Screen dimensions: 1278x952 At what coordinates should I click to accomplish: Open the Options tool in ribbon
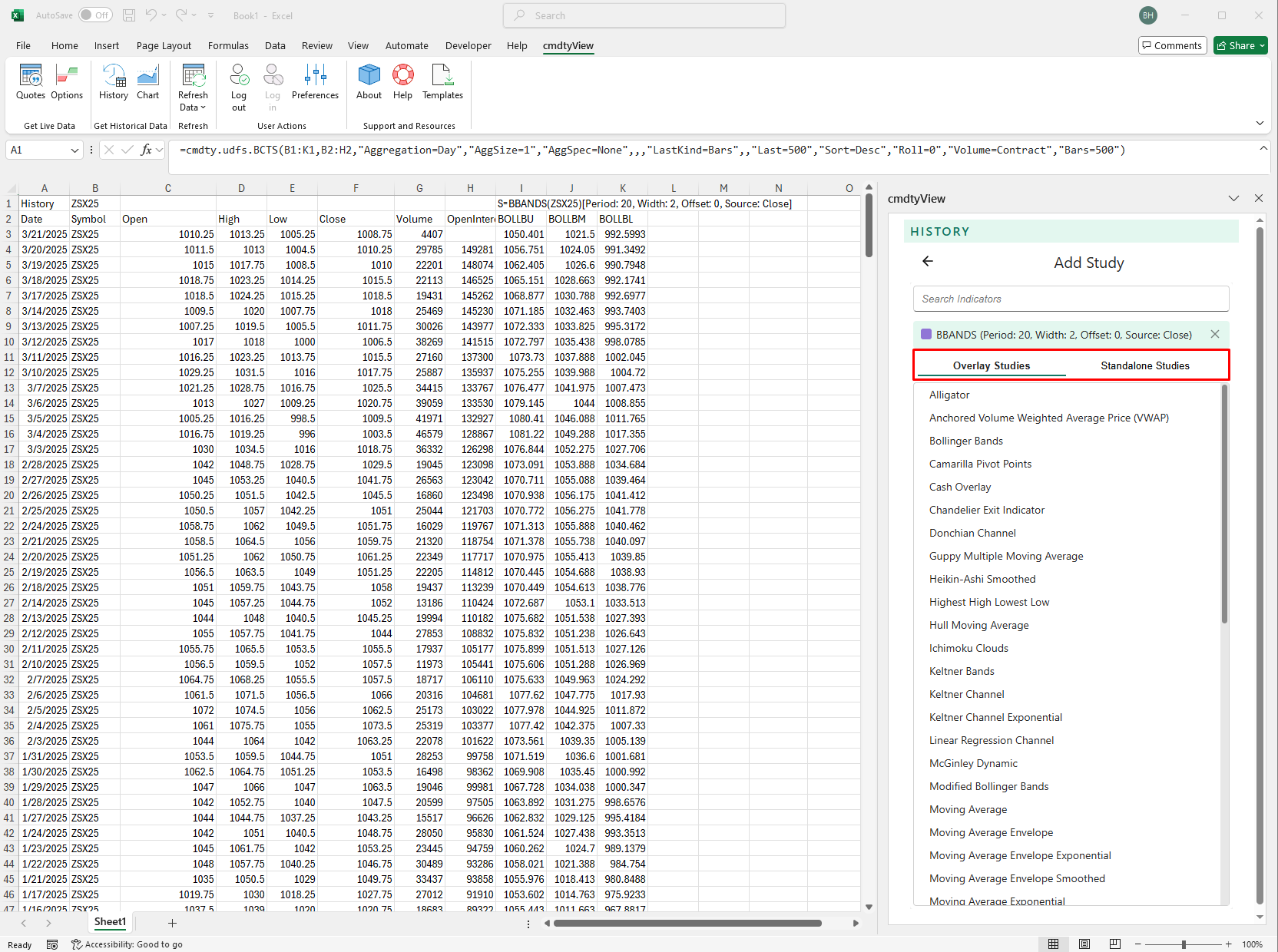67,82
